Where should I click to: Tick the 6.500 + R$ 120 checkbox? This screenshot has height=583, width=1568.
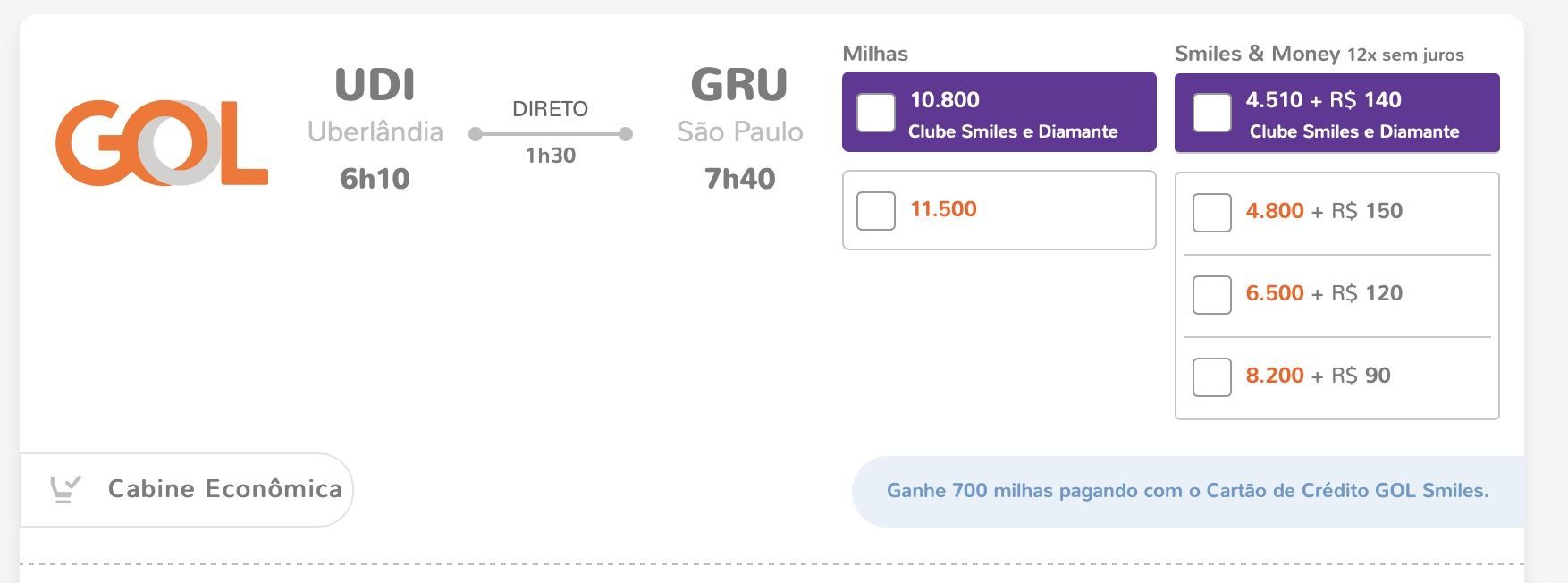(1212, 295)
